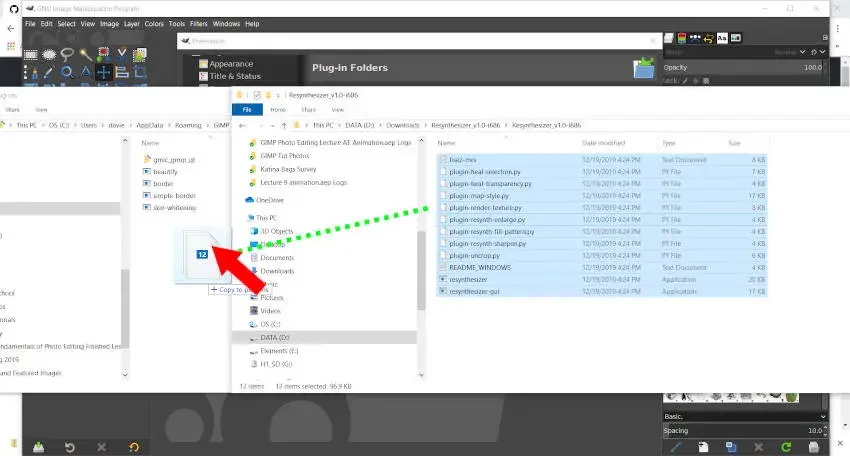Select the Scissors Select tool
The height and width of the screenshot is (456, 850).
click(122, 54)
